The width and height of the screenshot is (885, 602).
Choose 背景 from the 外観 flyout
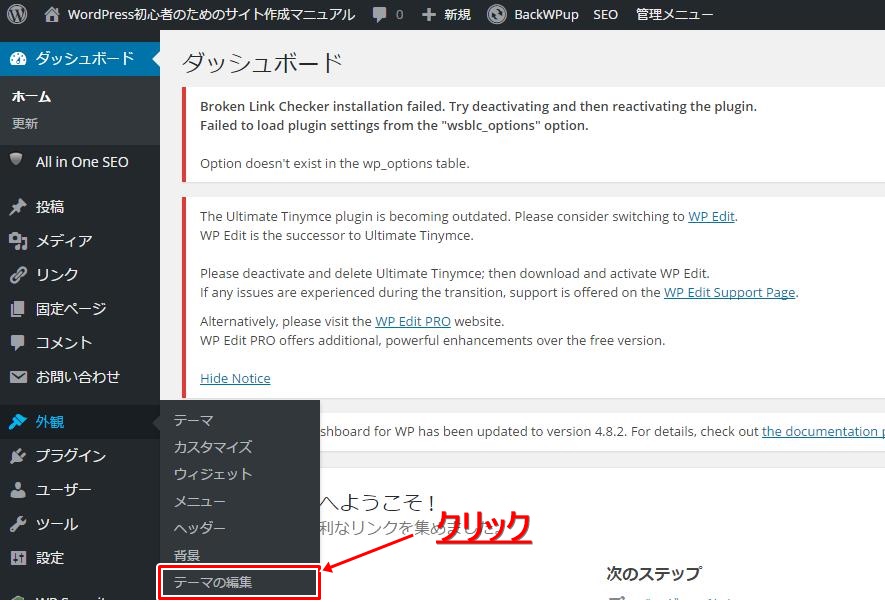pos(187,555)
